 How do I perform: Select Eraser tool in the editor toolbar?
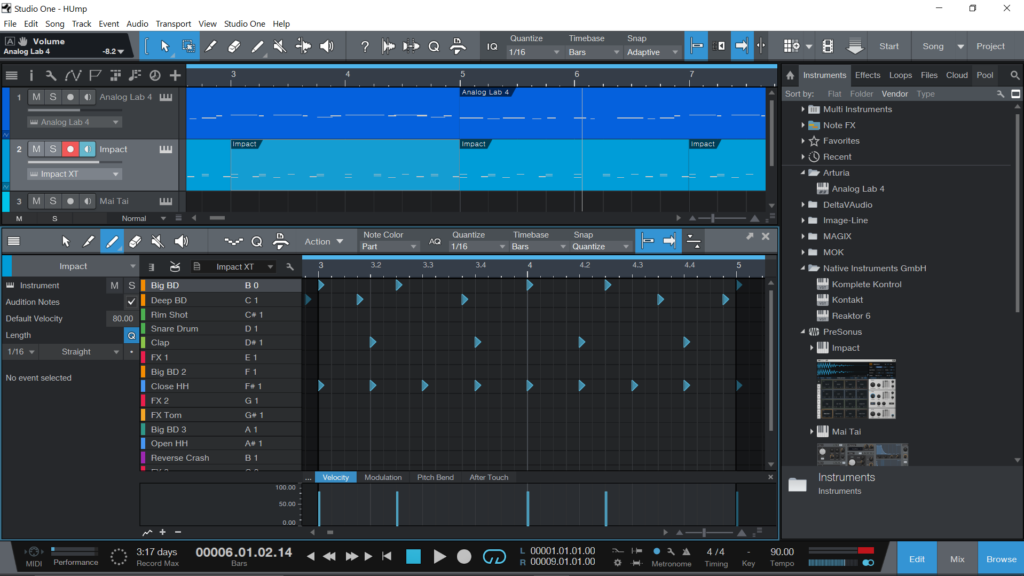tap(135, 242)
